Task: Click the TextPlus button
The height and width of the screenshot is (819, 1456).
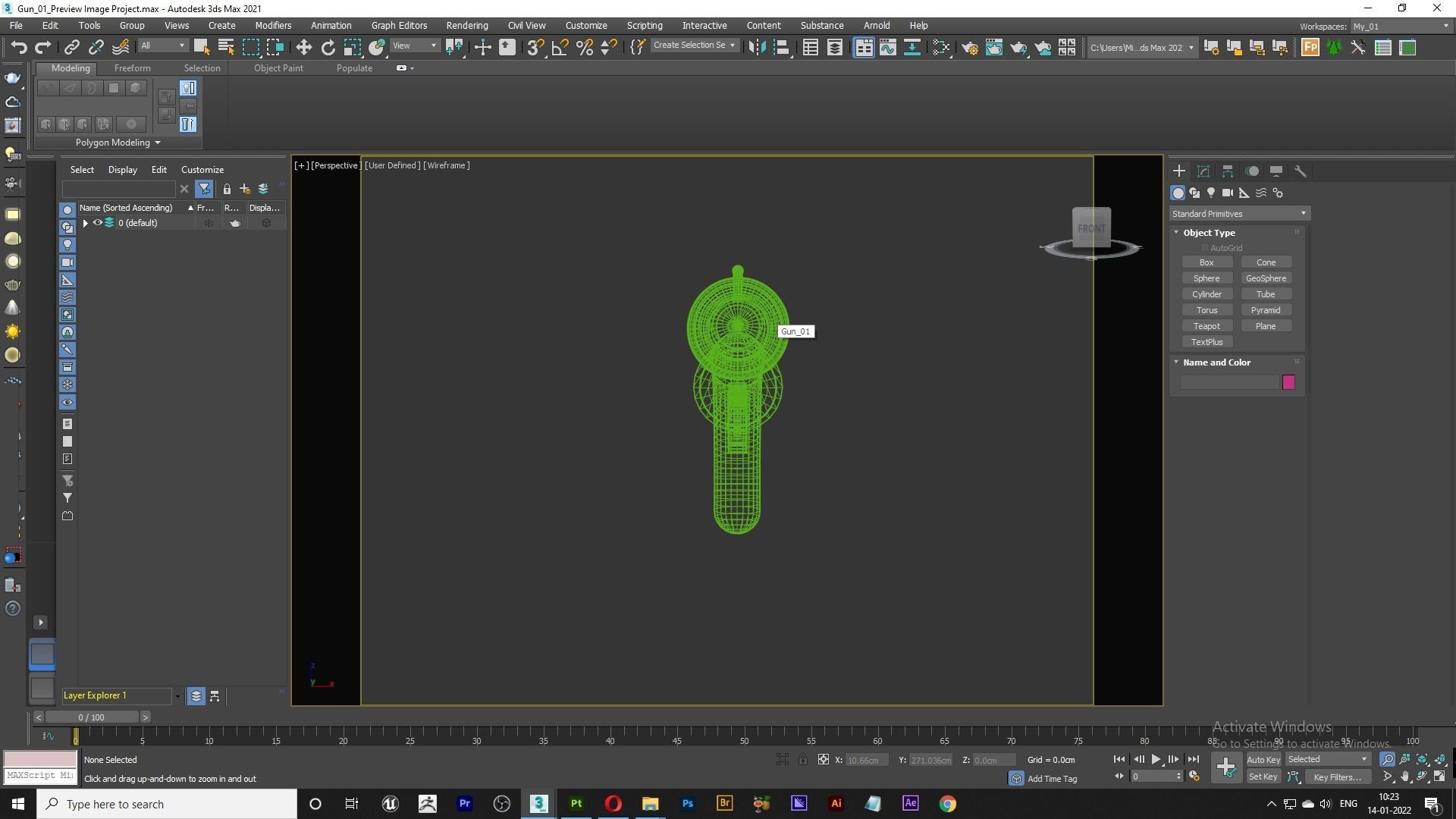Action: click(x=1207, y=342)
